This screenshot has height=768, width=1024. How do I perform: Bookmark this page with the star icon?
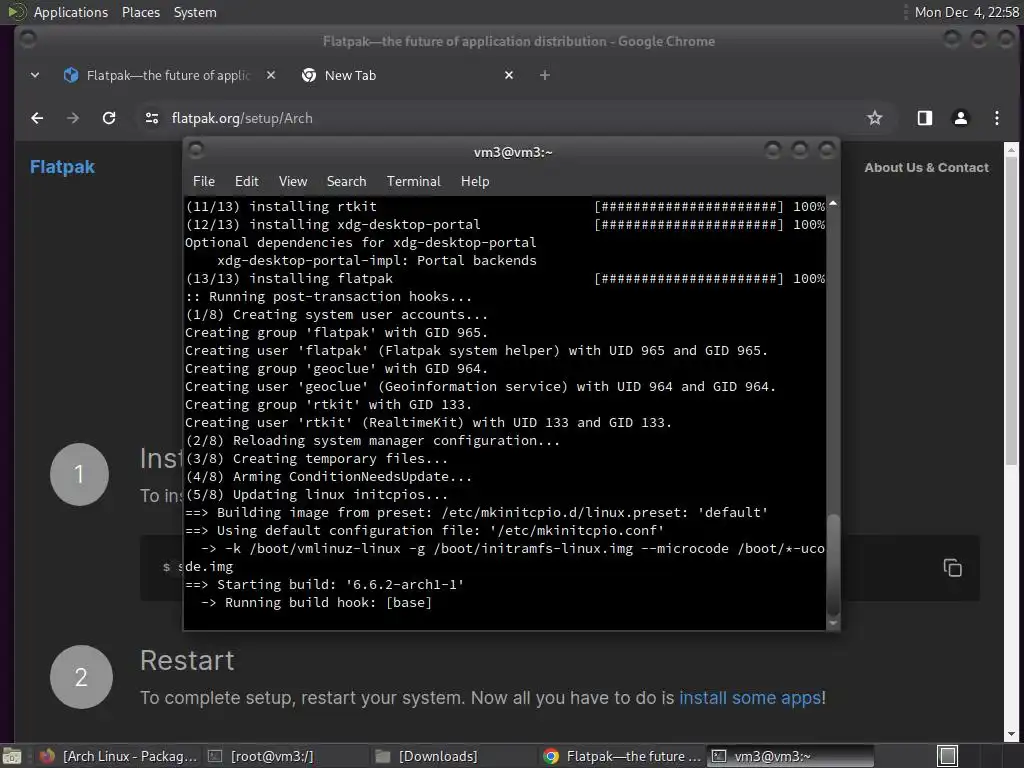click(x=874, y=118)
